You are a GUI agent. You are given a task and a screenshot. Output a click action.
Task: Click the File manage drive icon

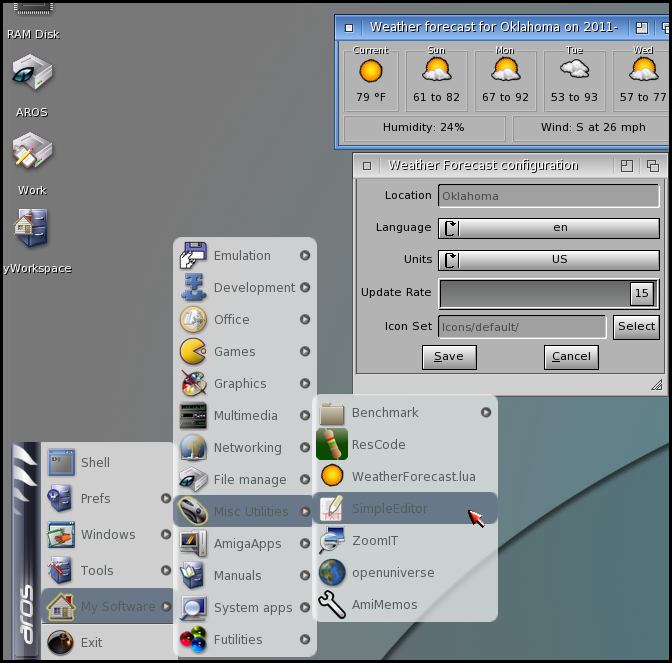[193, 479]
